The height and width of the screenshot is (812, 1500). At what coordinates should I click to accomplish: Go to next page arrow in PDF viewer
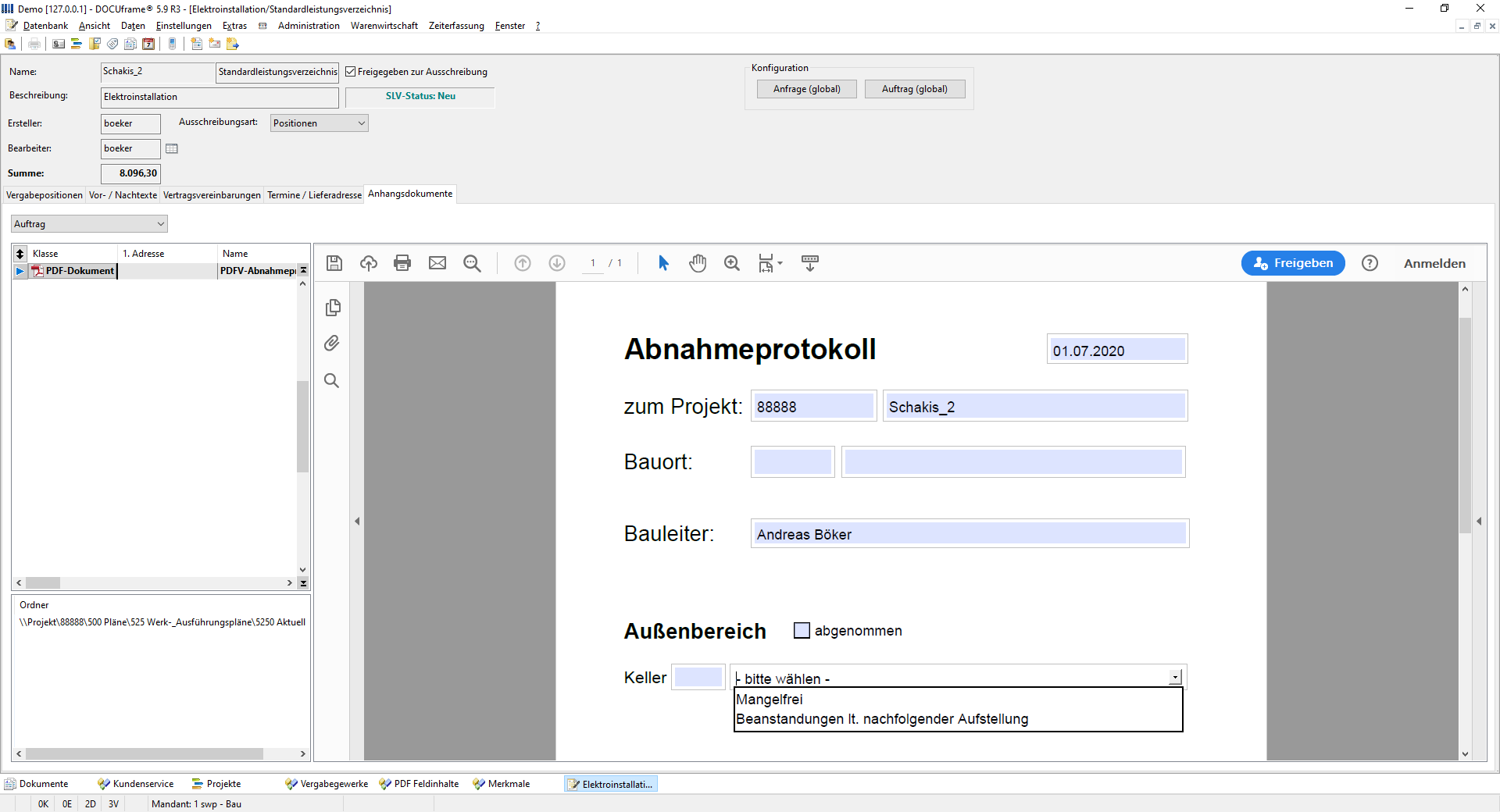pyautogui.click(x=557, y=263)
